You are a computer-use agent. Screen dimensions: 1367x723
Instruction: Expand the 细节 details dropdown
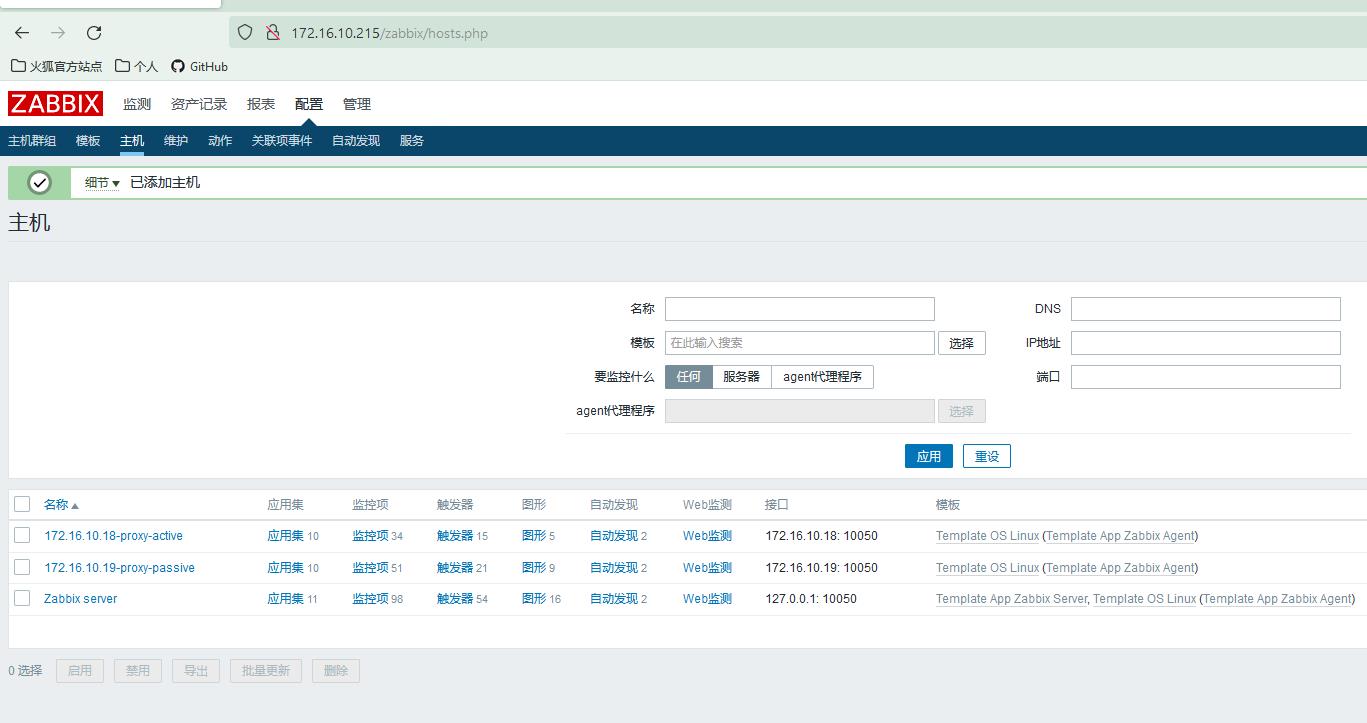pyautogui.click(x=102, y=183)
